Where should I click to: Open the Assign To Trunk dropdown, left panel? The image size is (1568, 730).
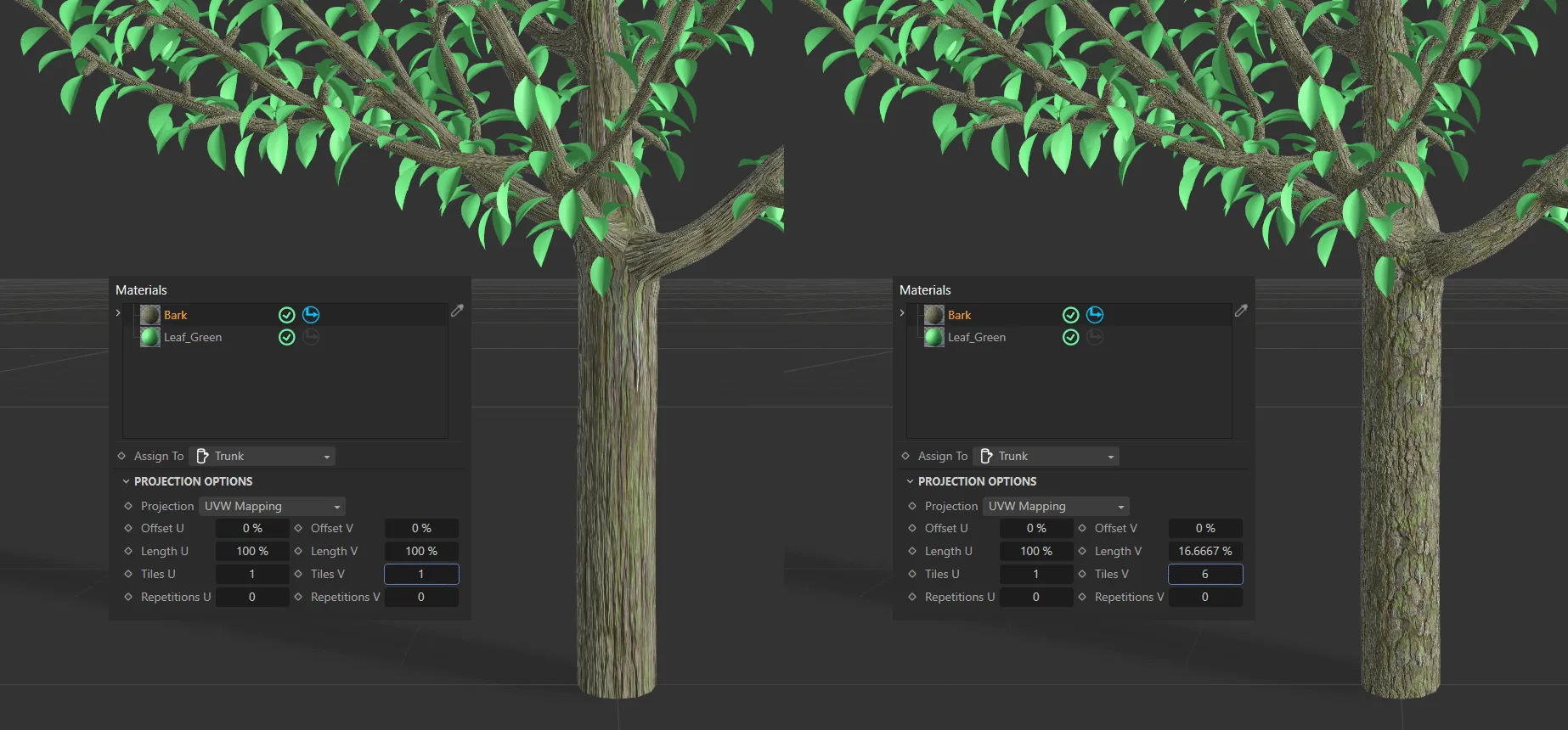point(262,456)
